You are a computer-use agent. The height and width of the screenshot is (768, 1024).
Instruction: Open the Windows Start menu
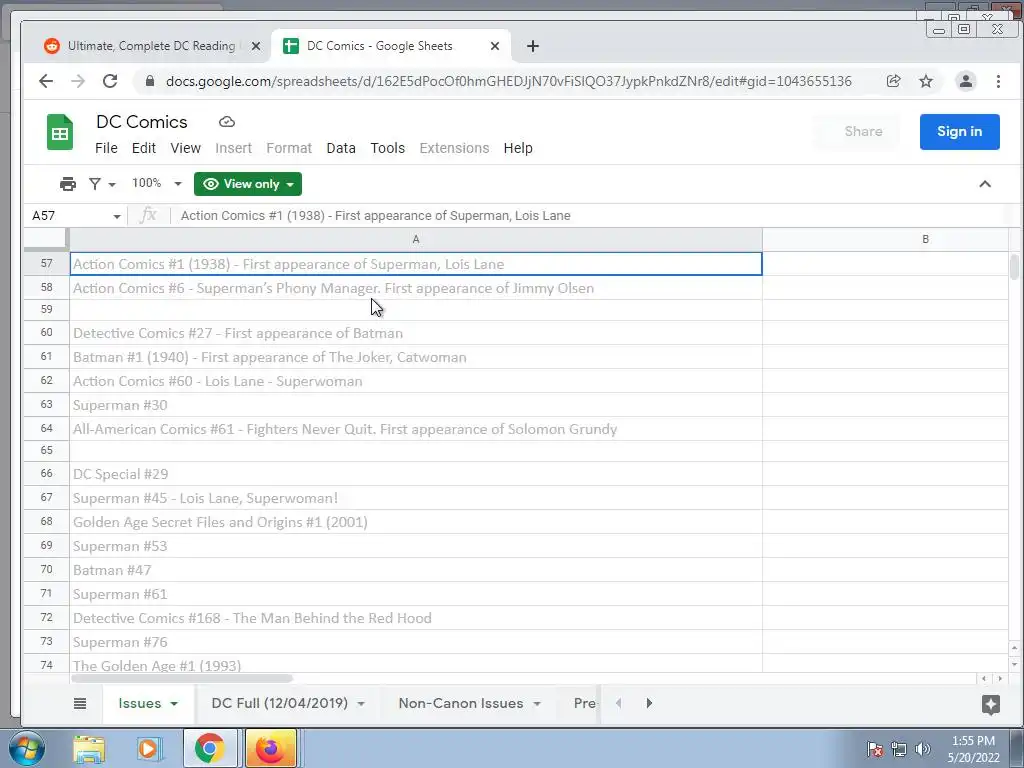tap(26, 748)
